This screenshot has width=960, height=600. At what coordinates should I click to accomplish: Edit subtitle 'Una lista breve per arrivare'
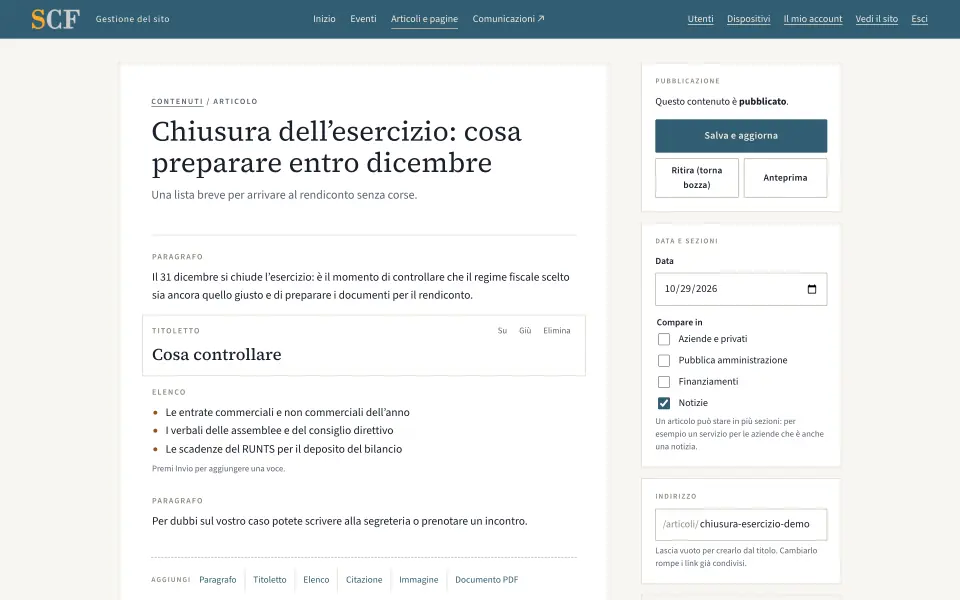click(284, 195)
